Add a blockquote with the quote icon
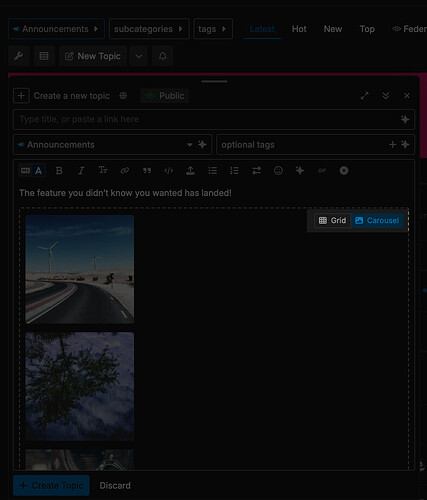The height and width of the screenshot is (500, 427). tap(147, 171)
